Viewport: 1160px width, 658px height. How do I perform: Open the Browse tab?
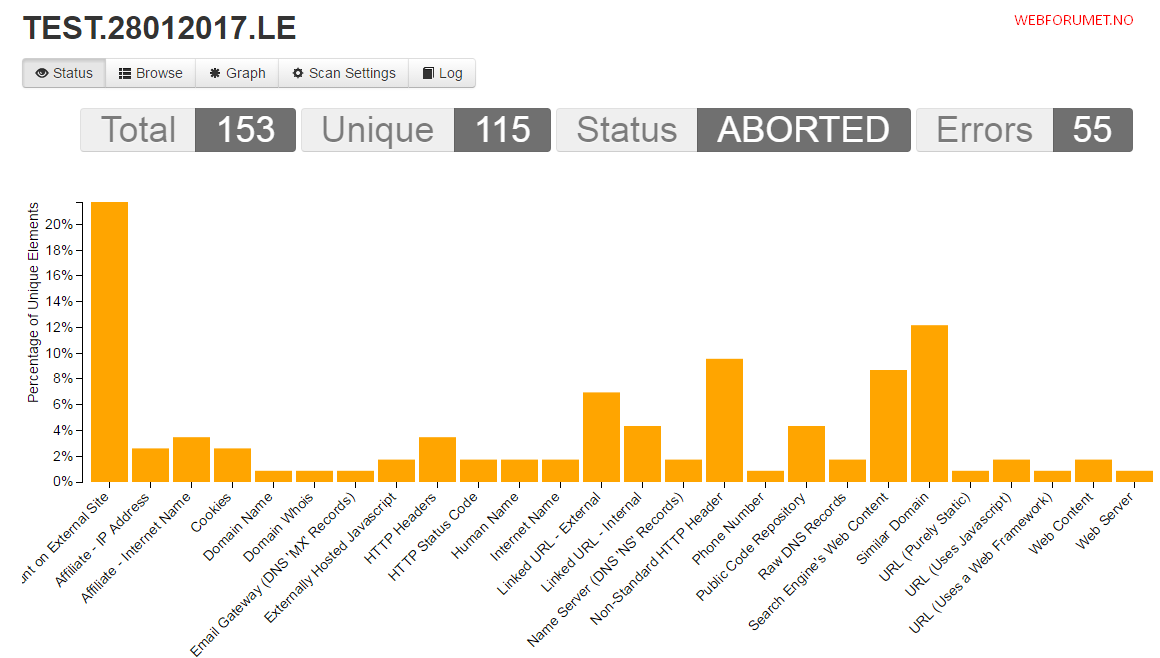point(151,73)
